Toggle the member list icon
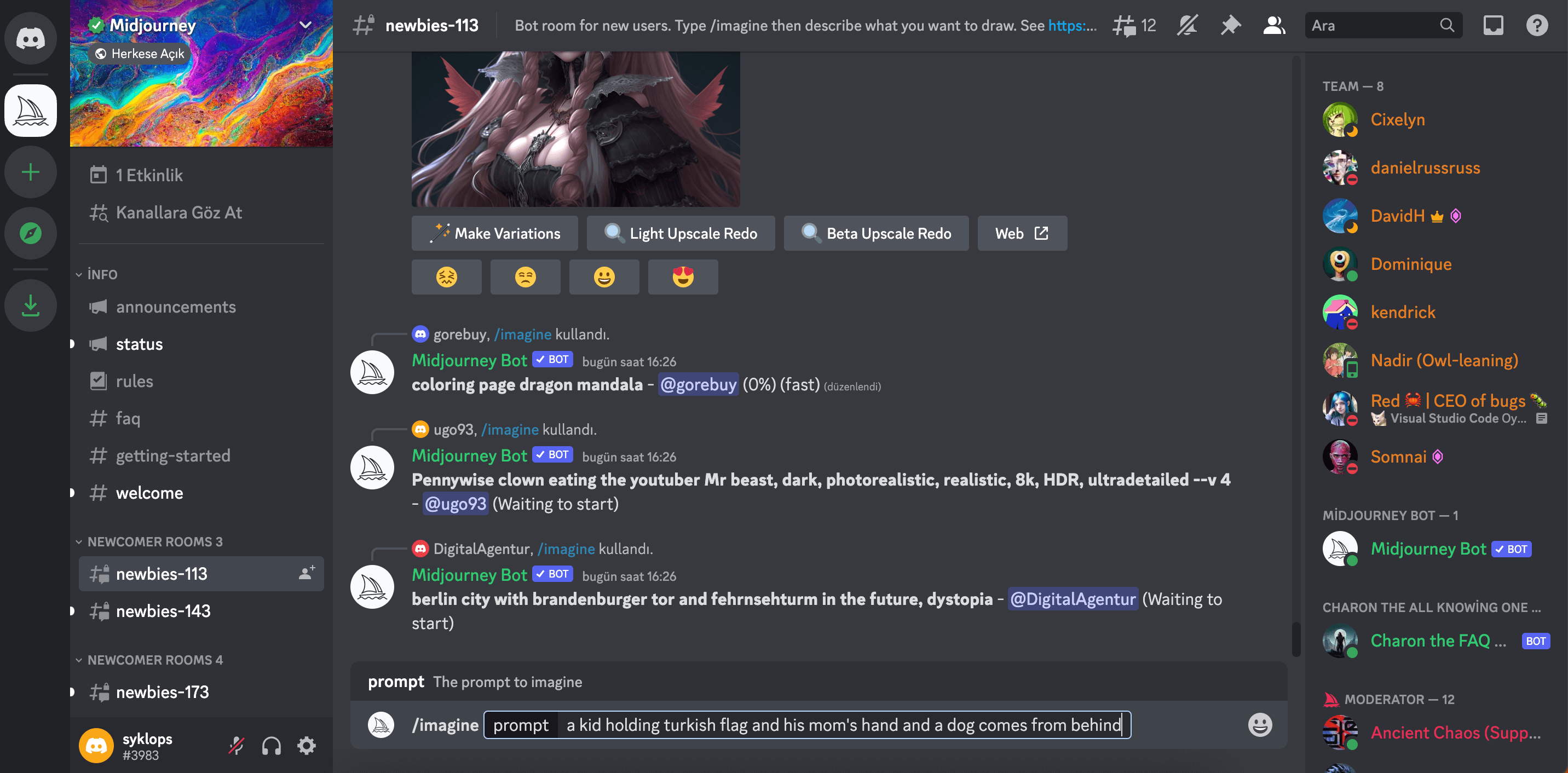 point(1273,26)
